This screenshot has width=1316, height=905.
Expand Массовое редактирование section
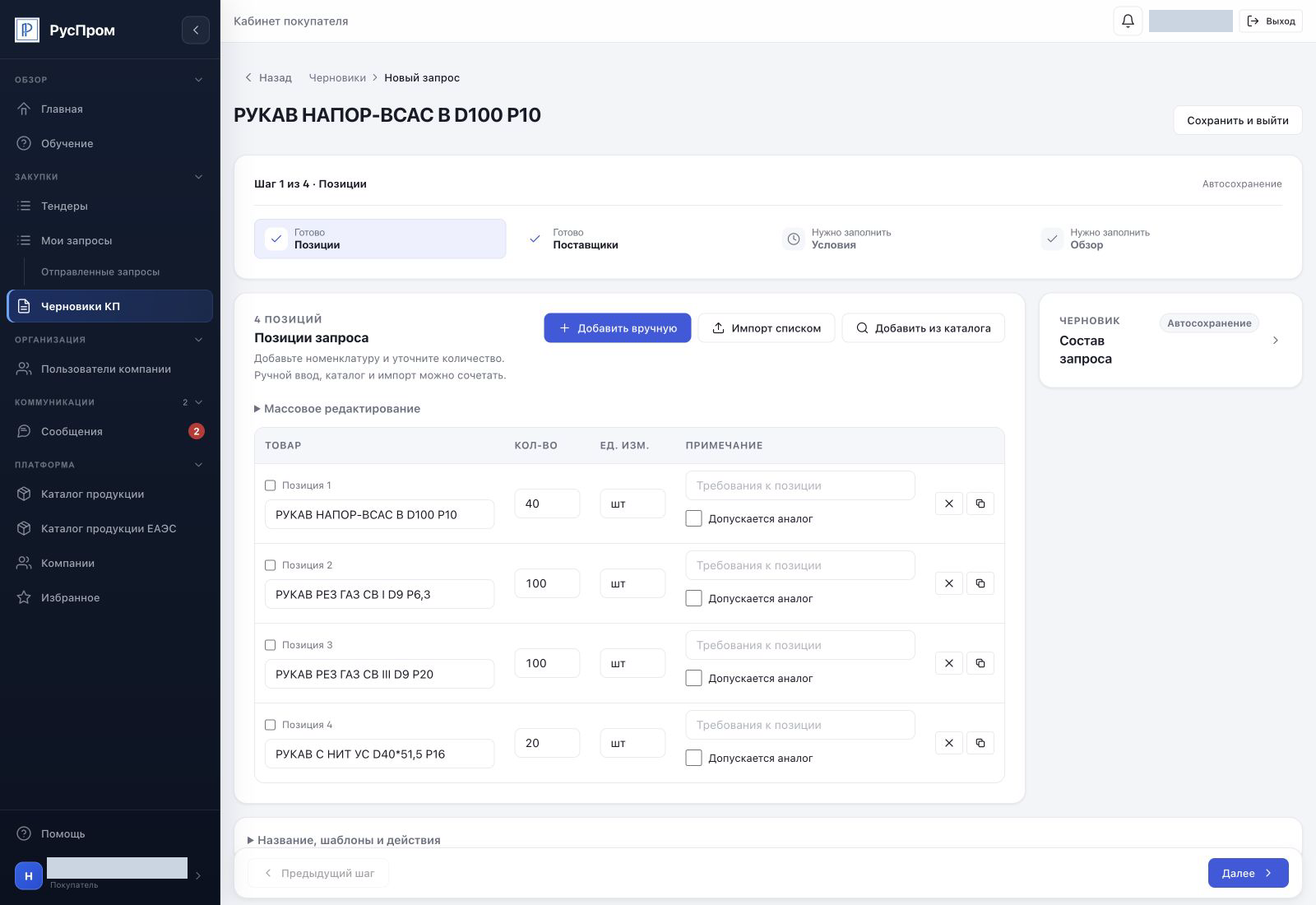337,409
